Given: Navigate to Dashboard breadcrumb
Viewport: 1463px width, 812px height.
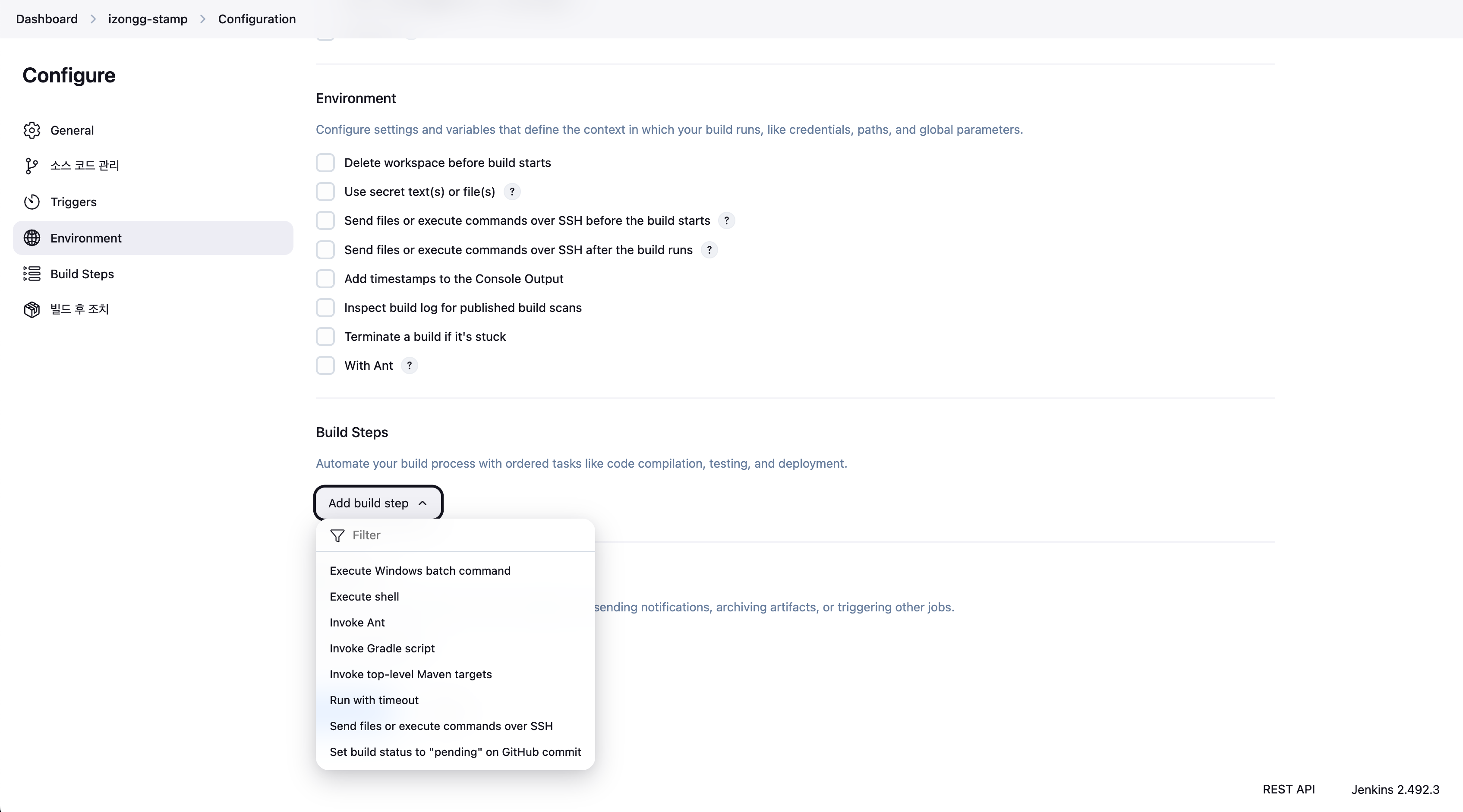Looking at the screenshot, I should (x=47, y=19).
